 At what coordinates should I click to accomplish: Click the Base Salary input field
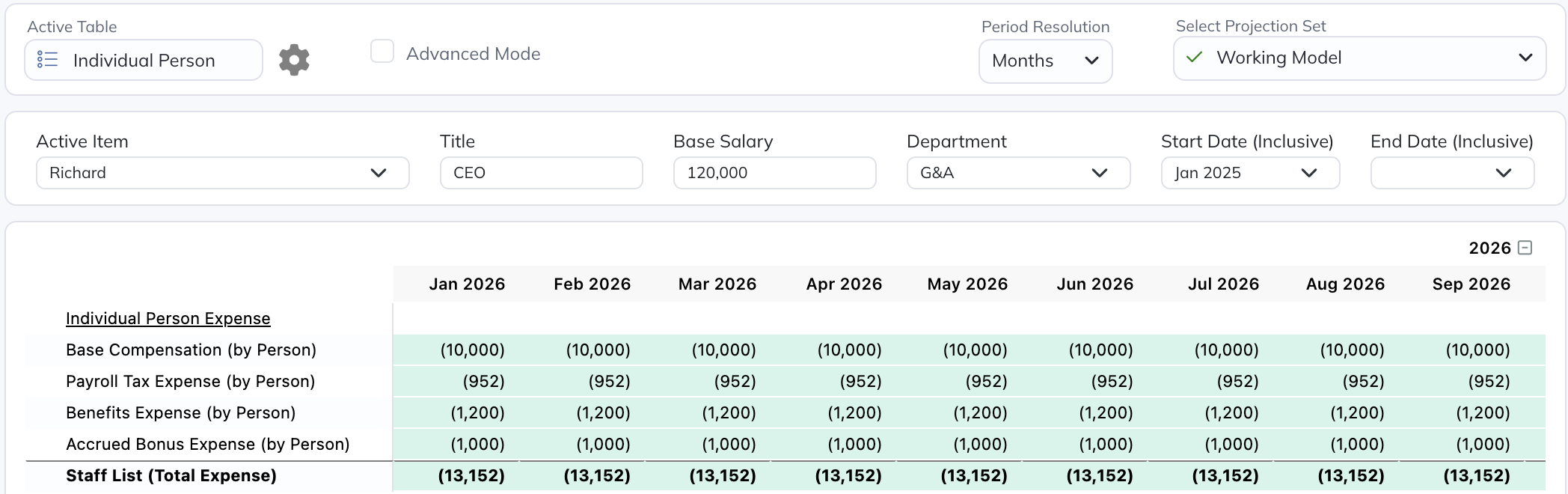tap(774, 173)
